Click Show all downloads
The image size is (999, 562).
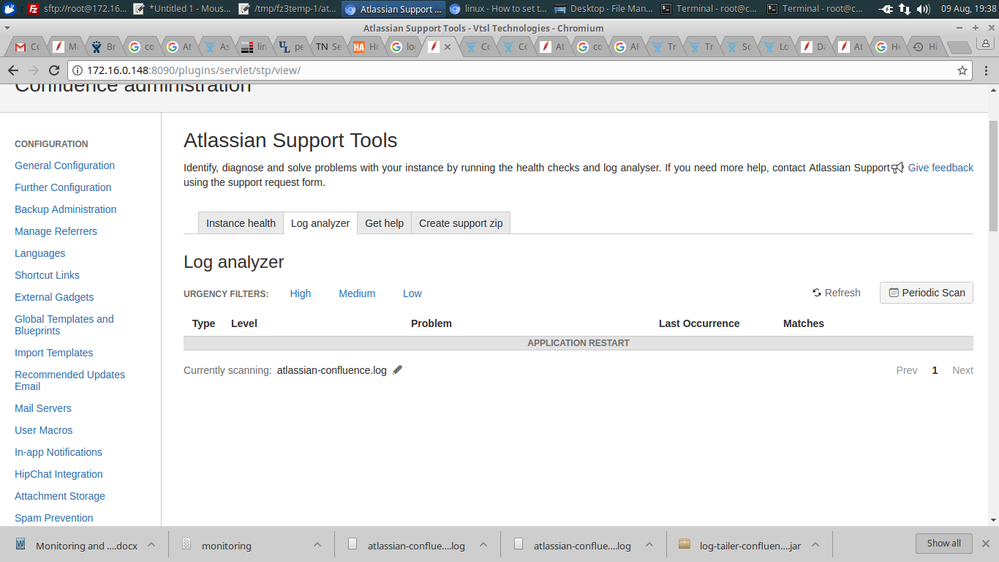944,544
